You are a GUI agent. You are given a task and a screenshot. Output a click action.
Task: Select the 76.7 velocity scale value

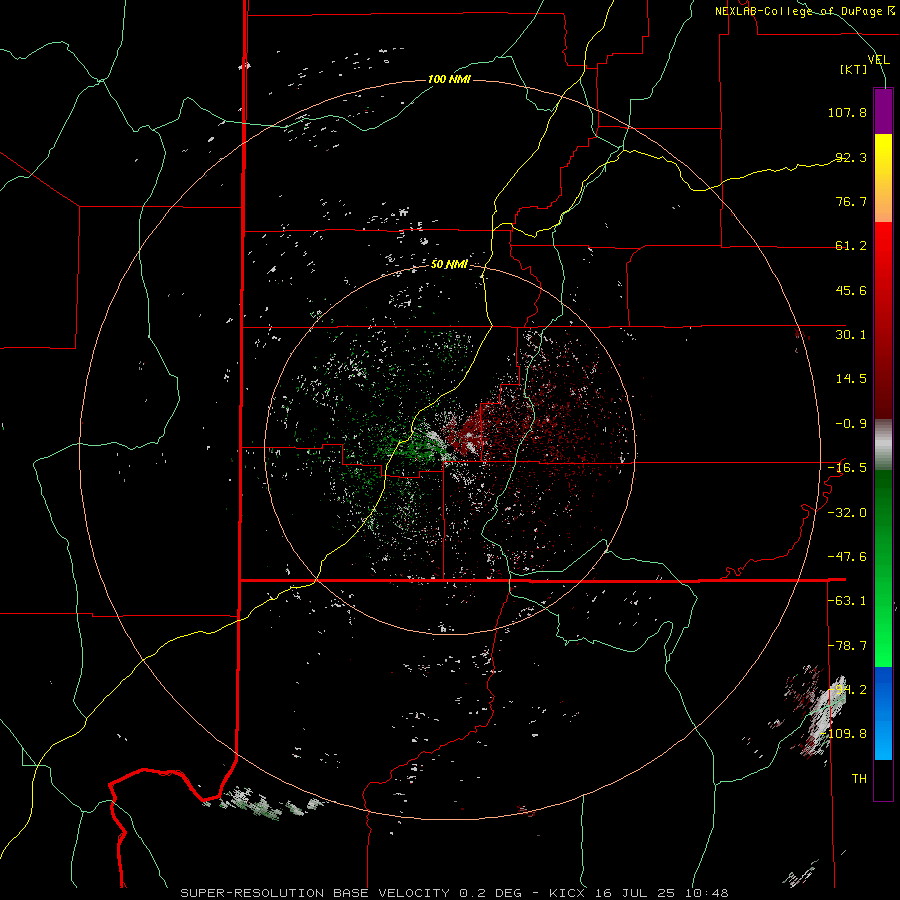click(851, 201)
